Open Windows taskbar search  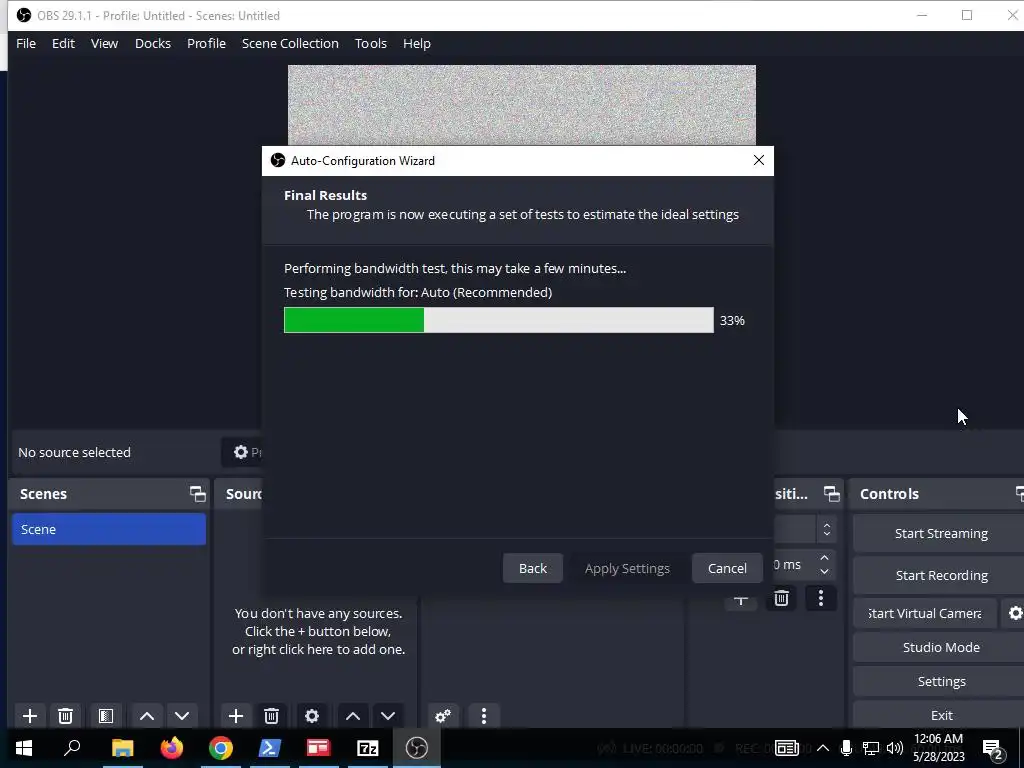tap(72, 748)
